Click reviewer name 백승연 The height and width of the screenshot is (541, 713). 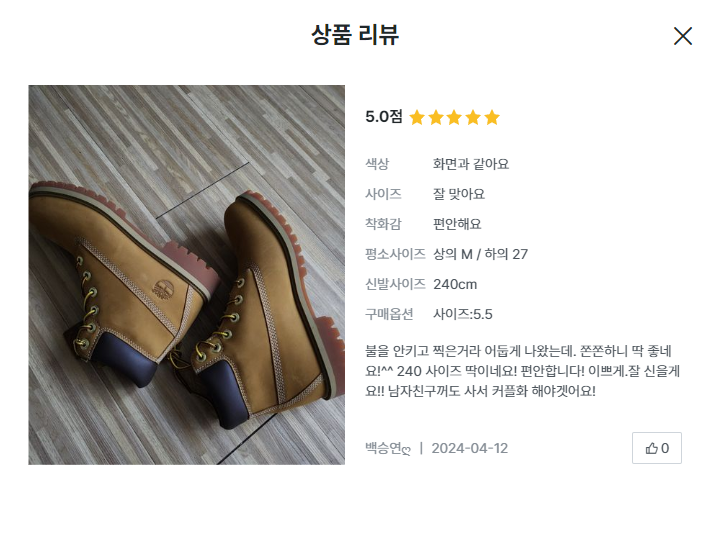[388, 448]
